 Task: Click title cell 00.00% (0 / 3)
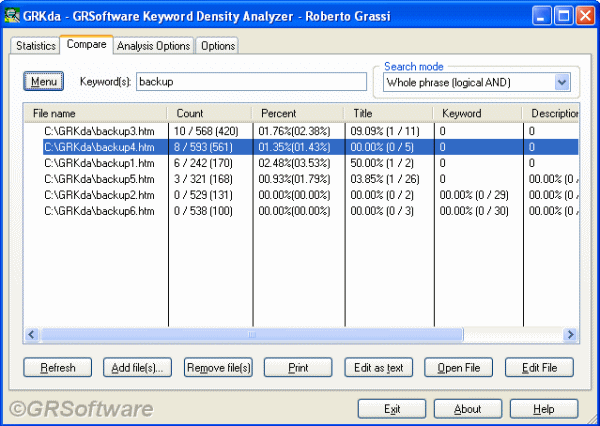(x=382, y=211)
